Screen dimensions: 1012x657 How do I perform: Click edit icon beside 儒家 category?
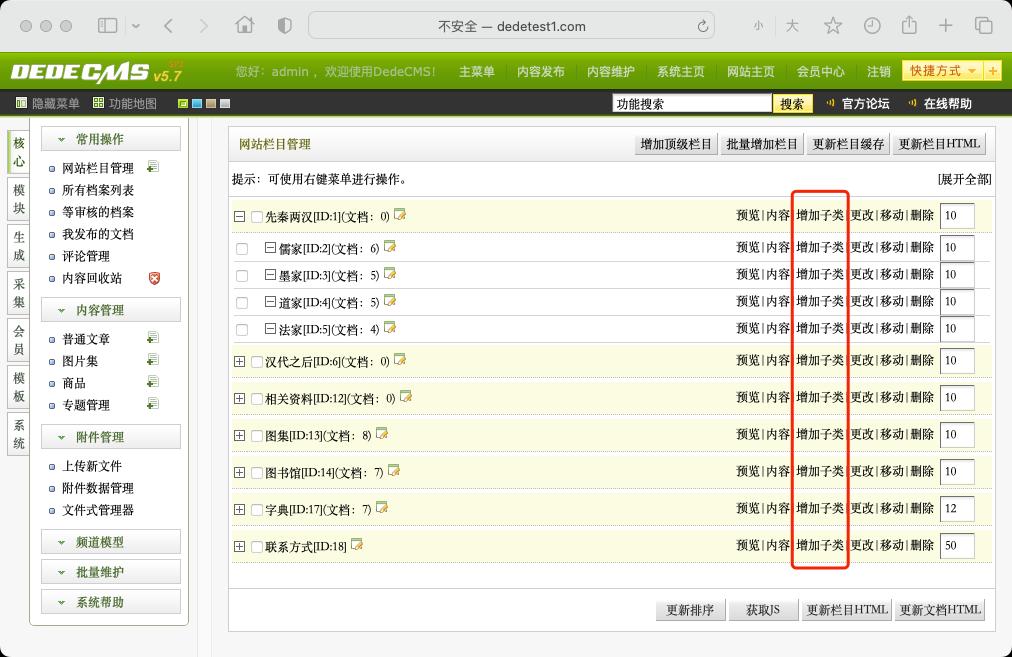click(x=390, y=247)
